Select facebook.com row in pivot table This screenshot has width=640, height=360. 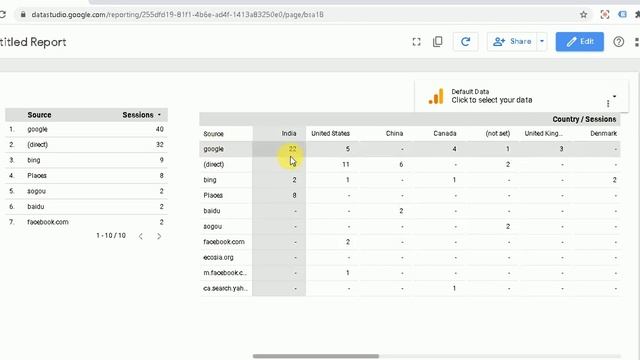[410, 242]
